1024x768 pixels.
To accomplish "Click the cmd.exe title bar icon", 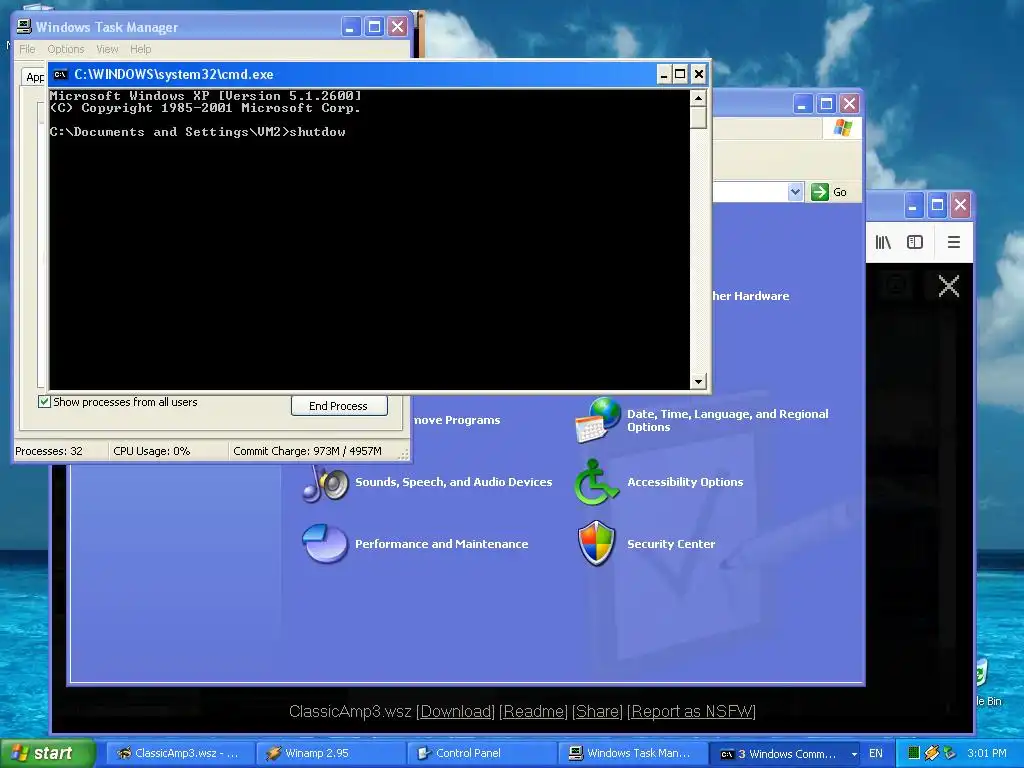I will click(60, 74).
